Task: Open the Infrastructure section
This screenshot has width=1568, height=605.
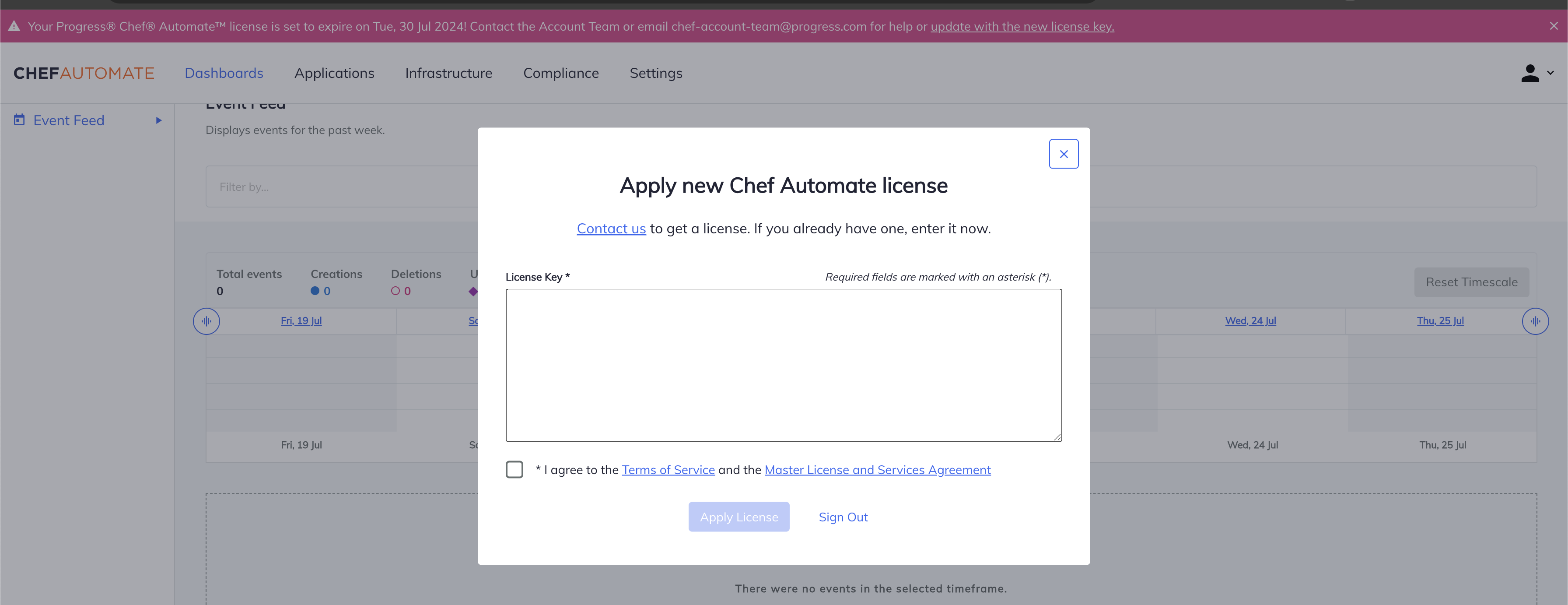Action: point(448,73)
